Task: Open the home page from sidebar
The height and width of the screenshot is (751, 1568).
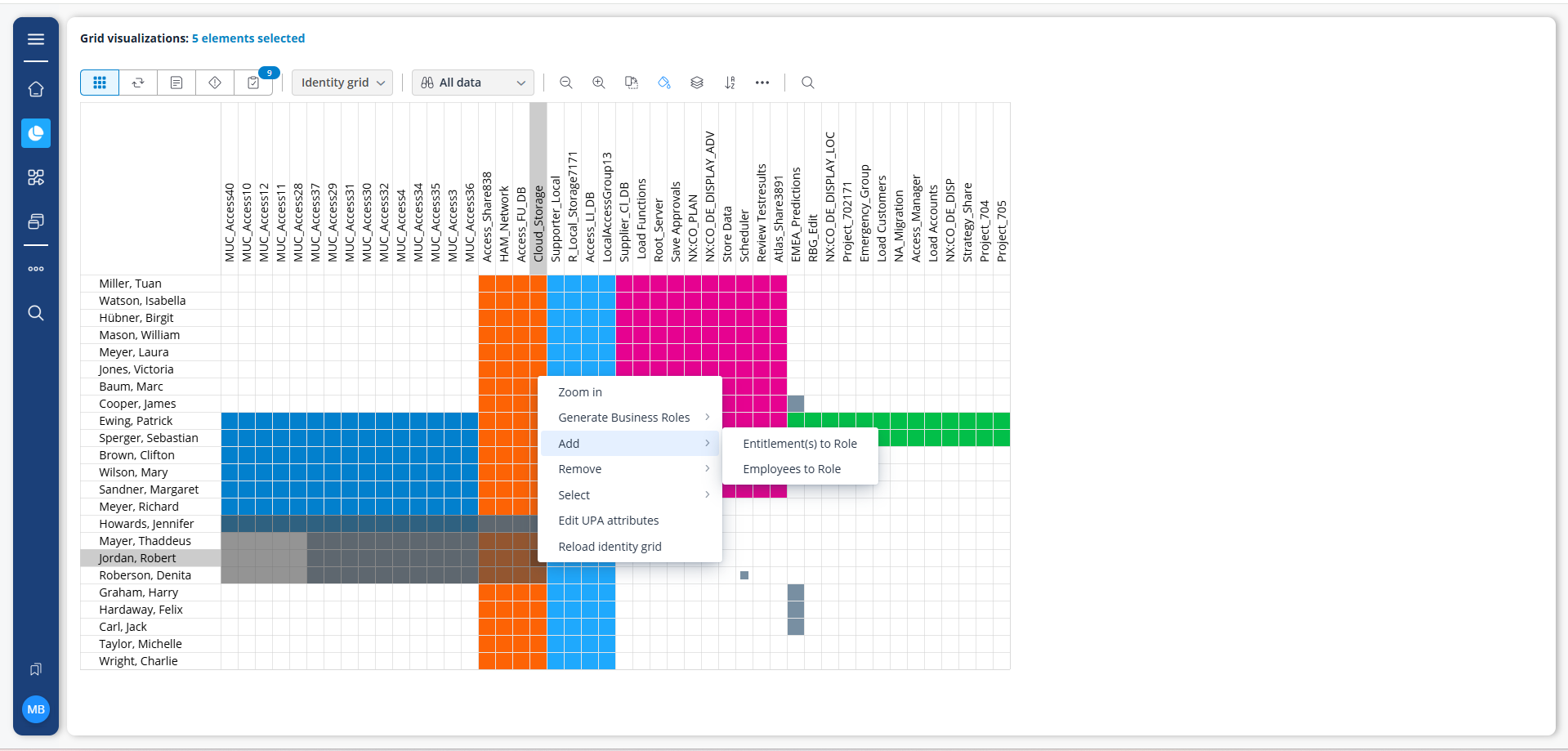Action: (x=36, y=89)
